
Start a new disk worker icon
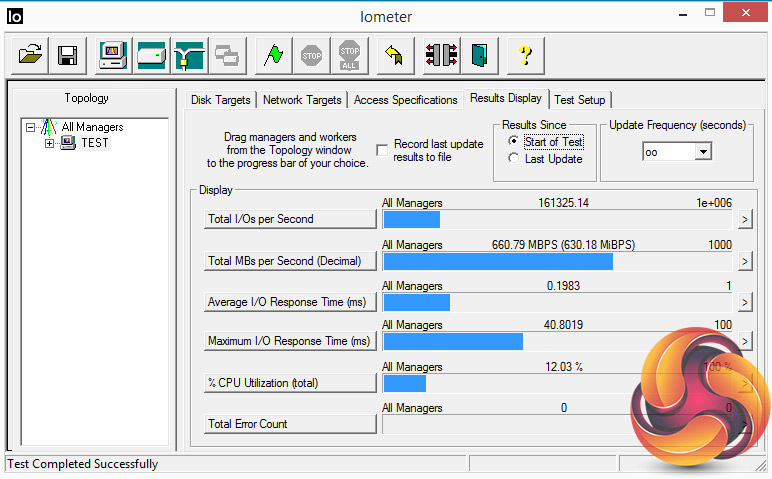point(151,55)
